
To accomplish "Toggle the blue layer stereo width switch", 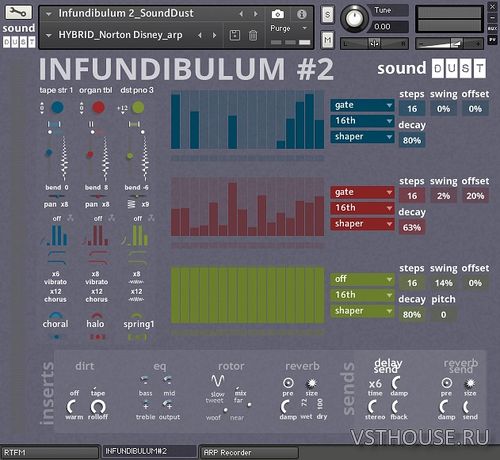I will click(54, 124).
